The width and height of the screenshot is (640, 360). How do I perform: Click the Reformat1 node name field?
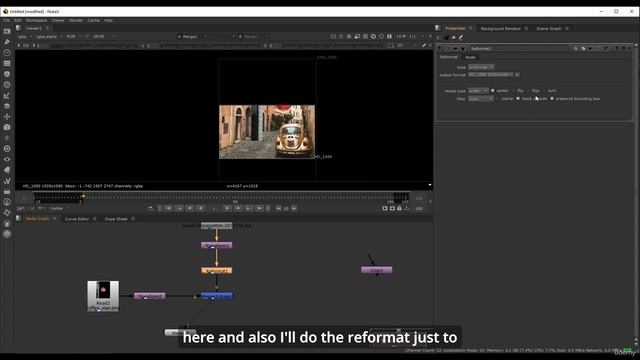coord(518,49)
